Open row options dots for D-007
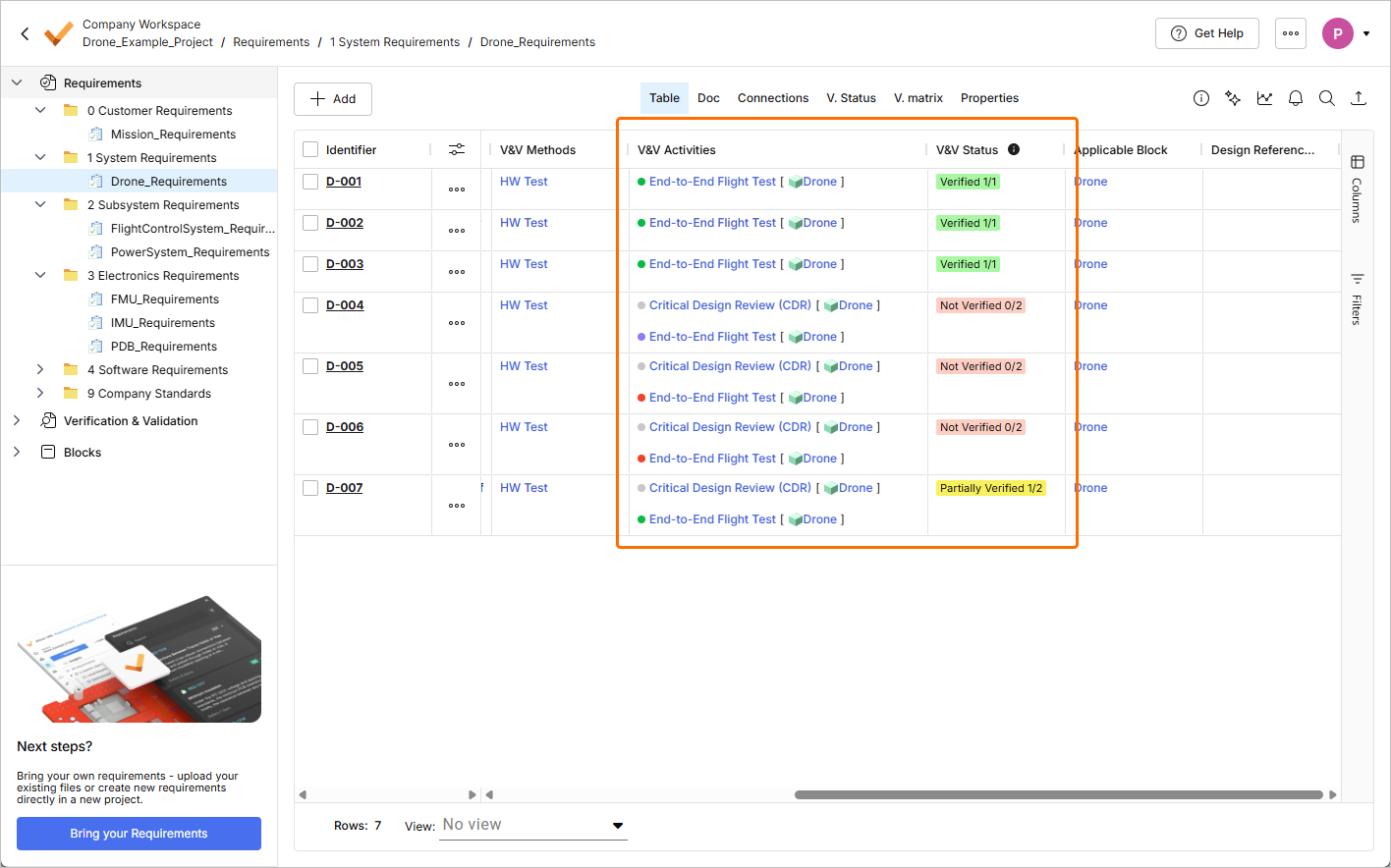 click(457, 506)
